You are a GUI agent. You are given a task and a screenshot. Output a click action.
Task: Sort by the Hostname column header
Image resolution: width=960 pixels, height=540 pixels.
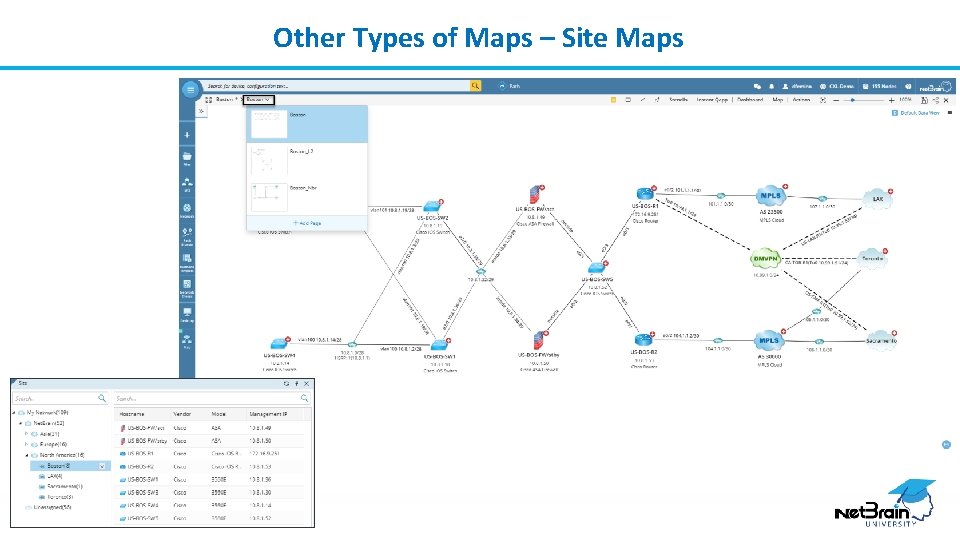pos(132,414)
